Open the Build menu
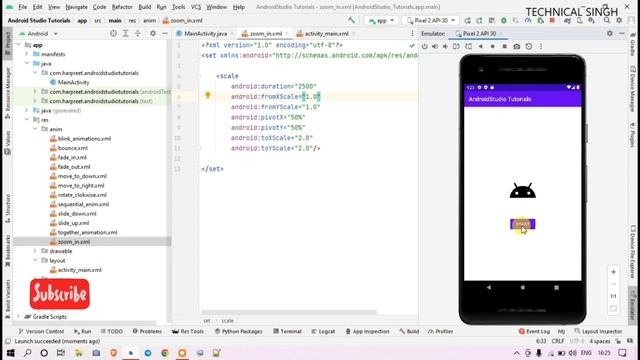640x360 pixels. pos(144,7)
